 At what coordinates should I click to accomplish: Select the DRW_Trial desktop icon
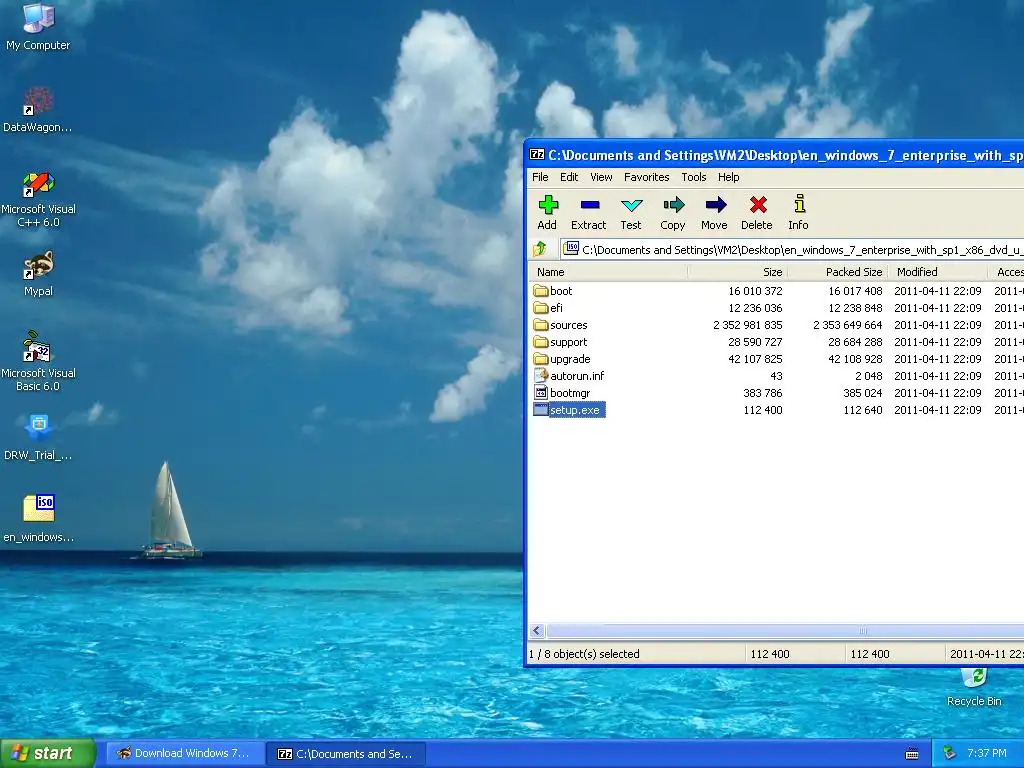38,438
